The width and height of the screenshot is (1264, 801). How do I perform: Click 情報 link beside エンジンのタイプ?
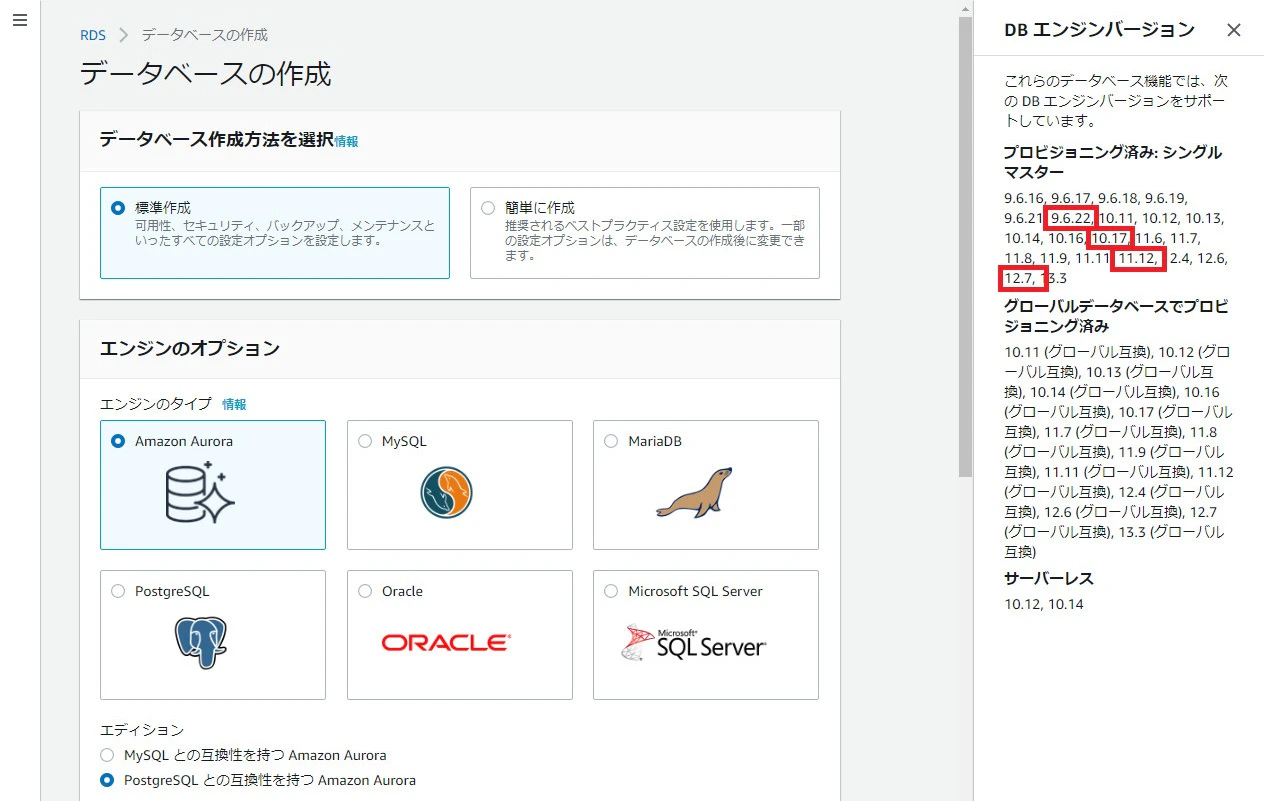pos(234,404)
